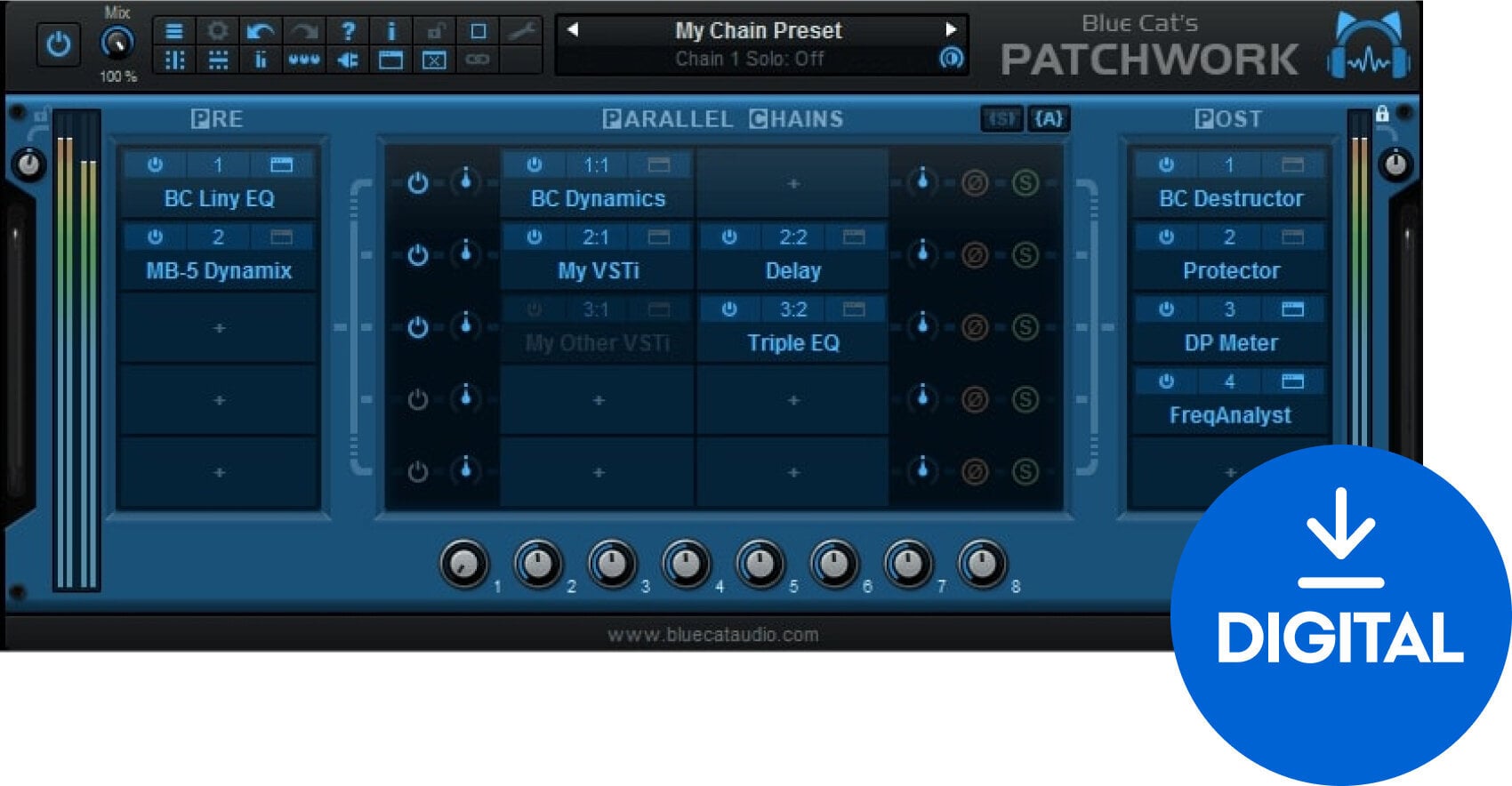Viewport: 1512px width, 786px height.
Task: Bypass Triple EQ in slot 3:2
Action: 729,309
